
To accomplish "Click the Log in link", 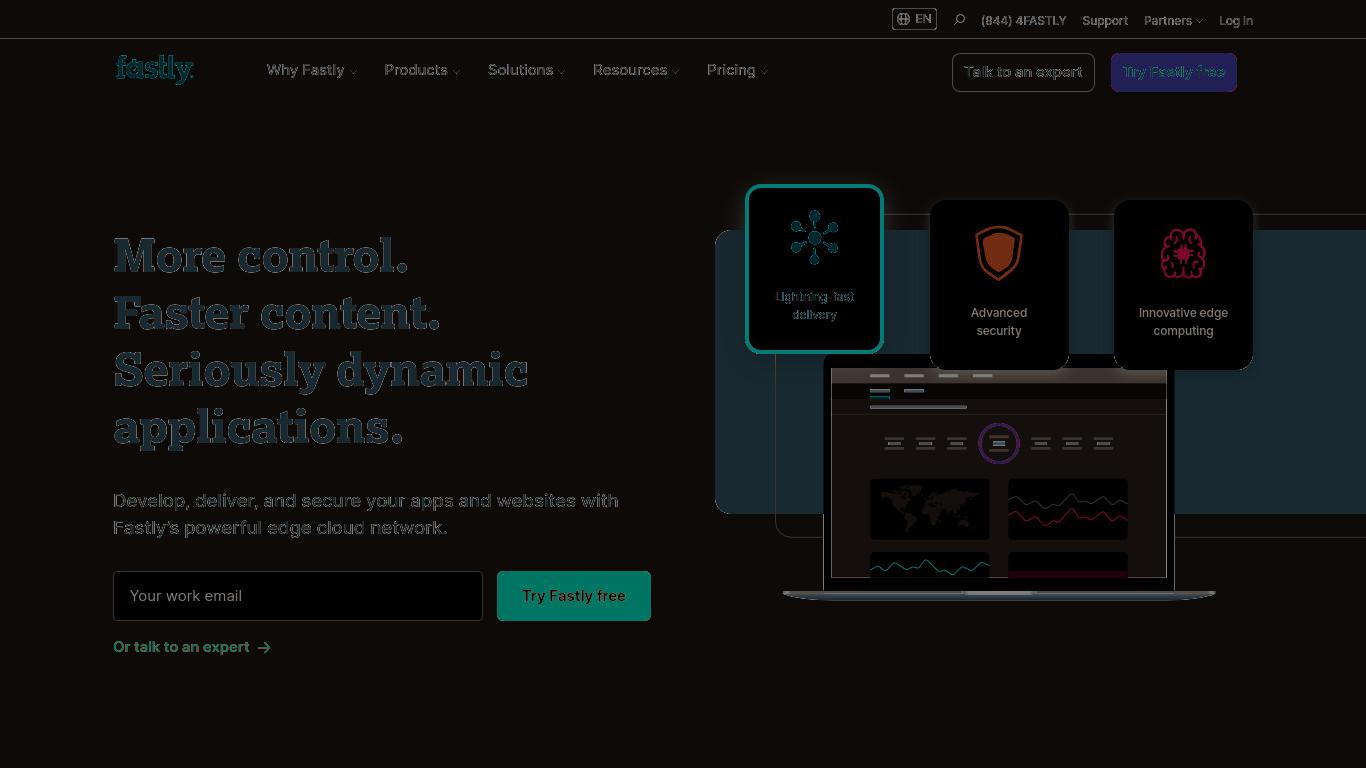I will click(1236, 20).
